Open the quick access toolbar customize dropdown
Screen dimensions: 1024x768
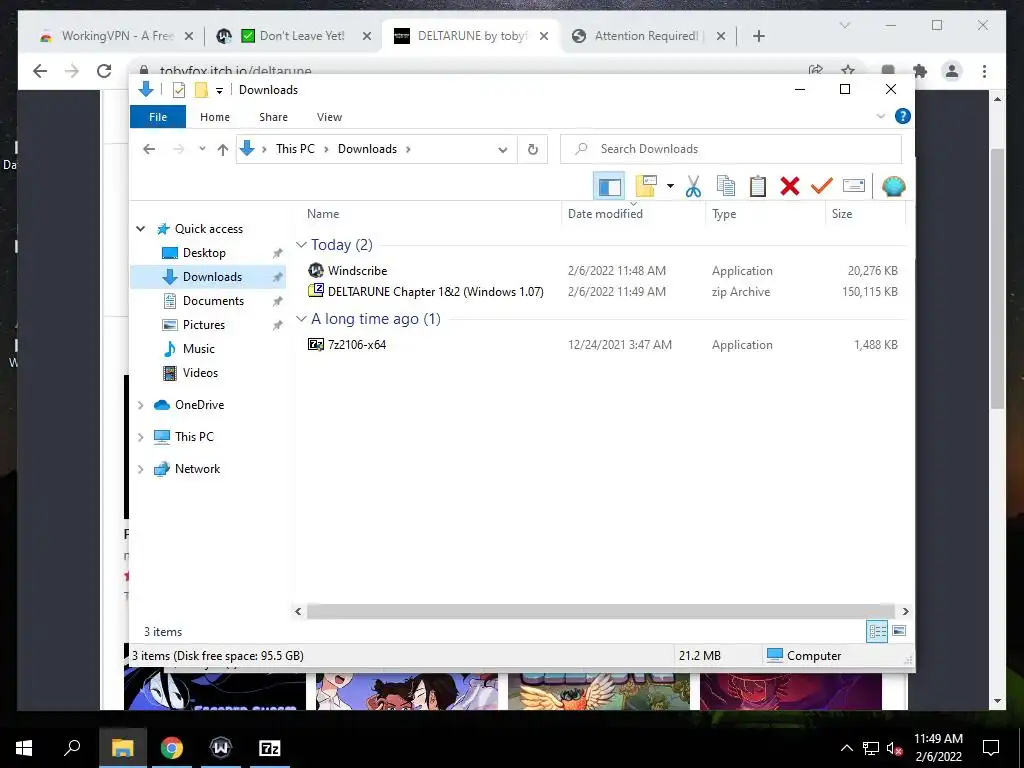coord(219,91)
